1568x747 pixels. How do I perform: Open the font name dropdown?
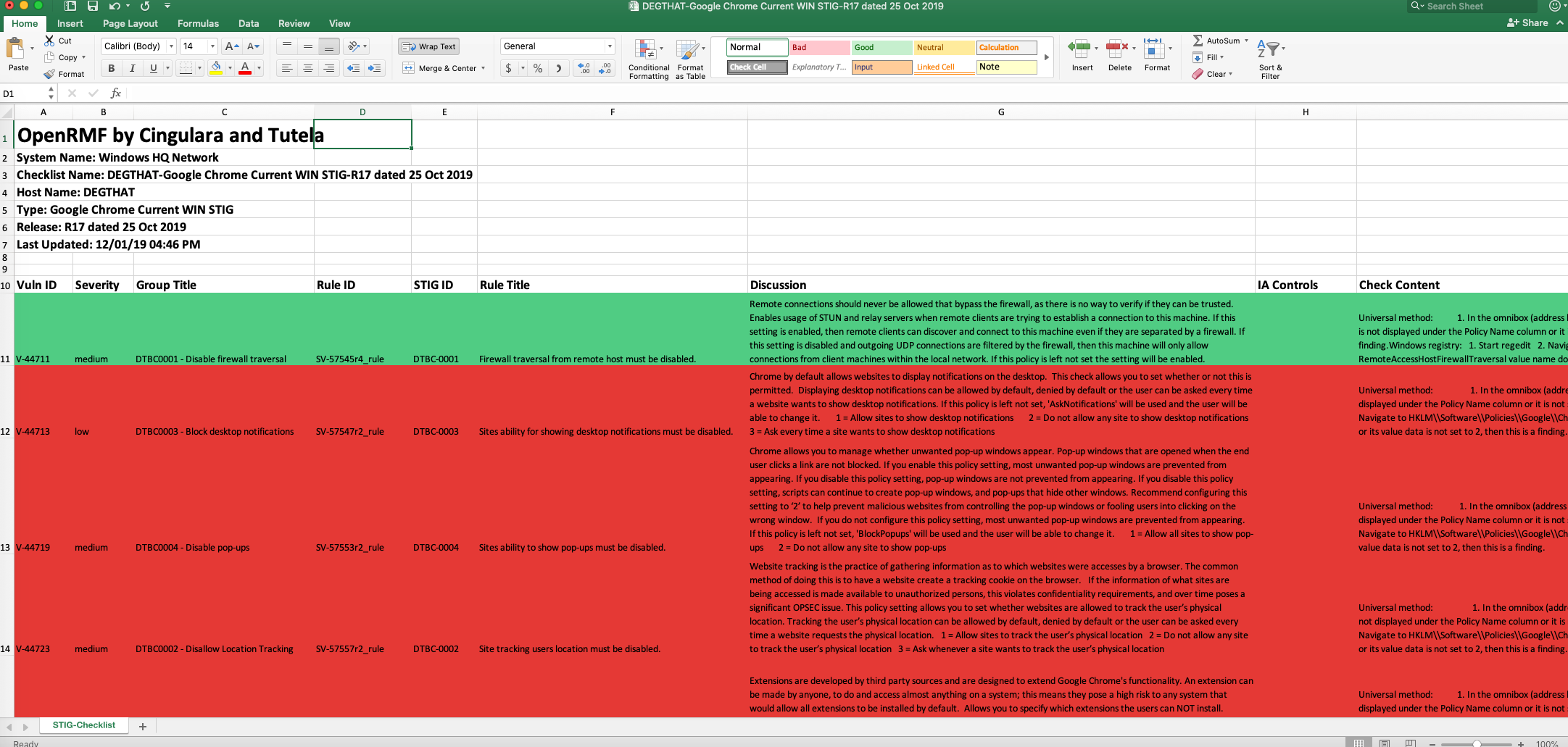(x=171, y=46)
